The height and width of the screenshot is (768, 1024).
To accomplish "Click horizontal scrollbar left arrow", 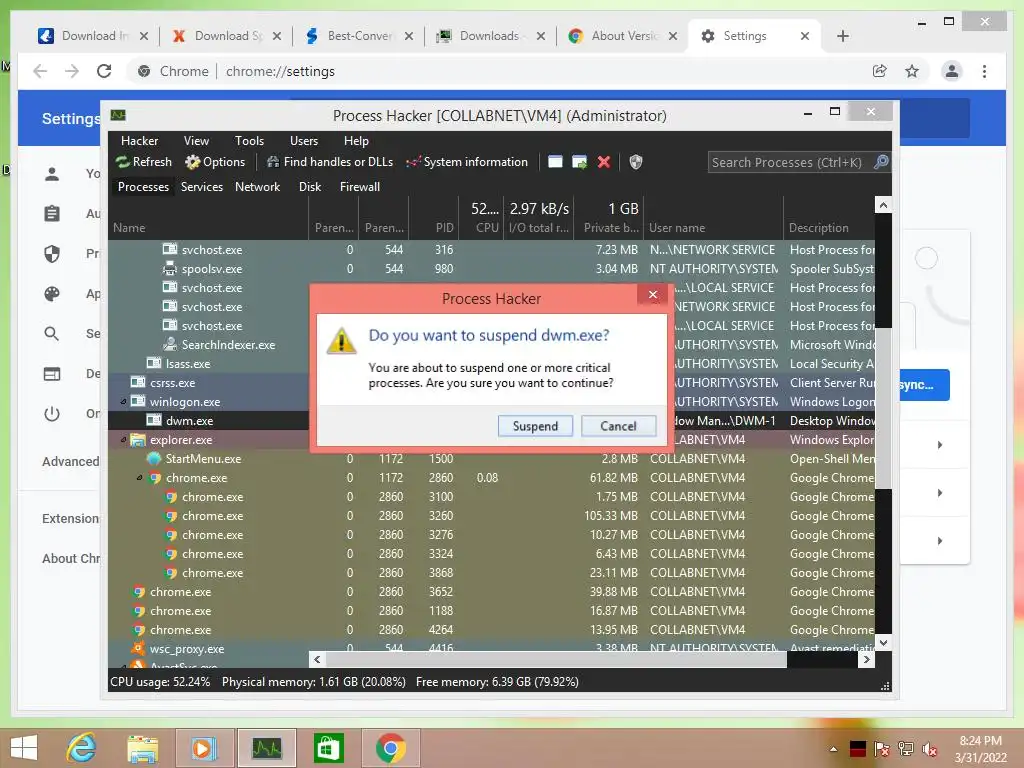I will point(317,660).
